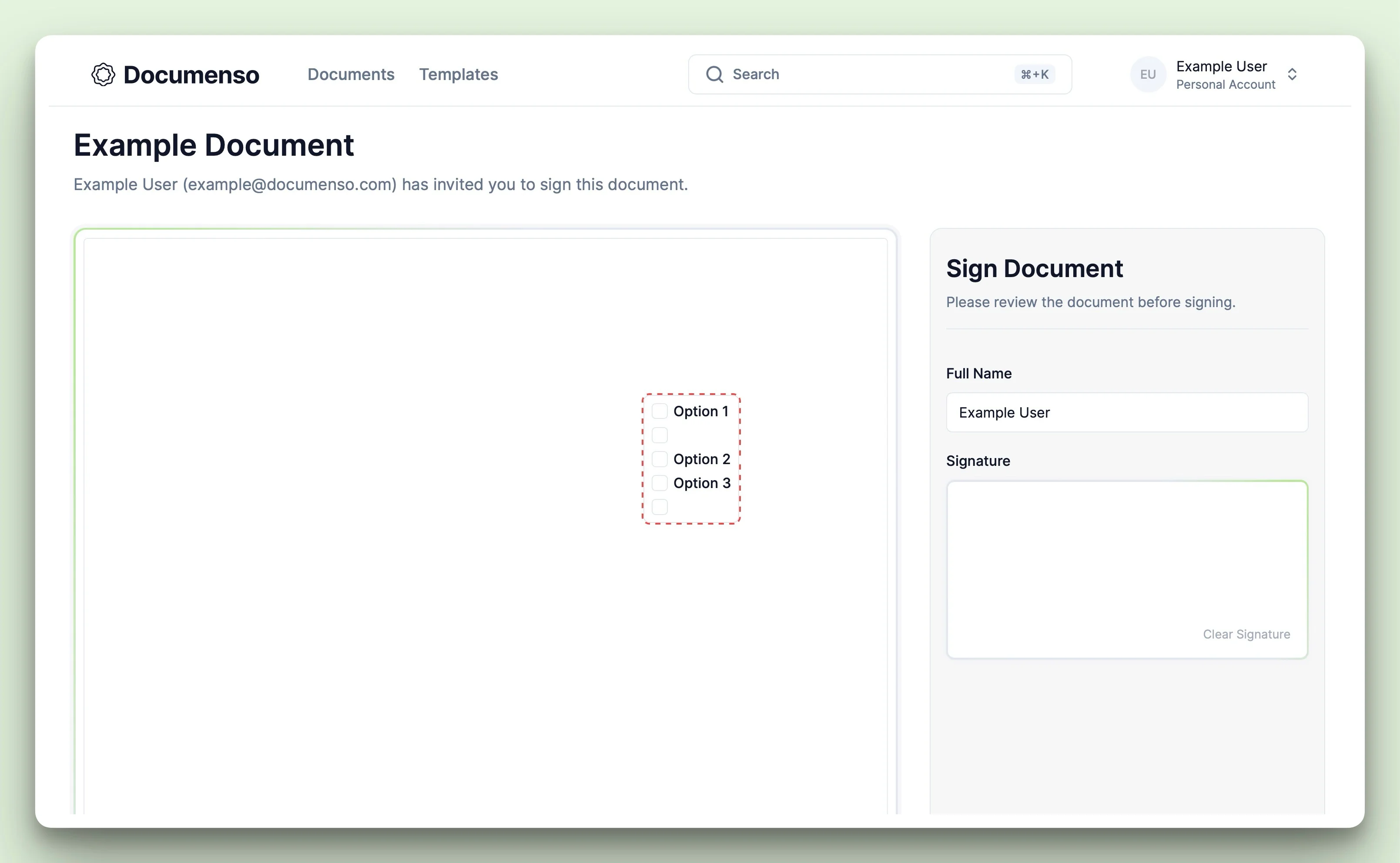Expand the Example User account dropdown
1400x863 pixels.
tap(1293, 74)
